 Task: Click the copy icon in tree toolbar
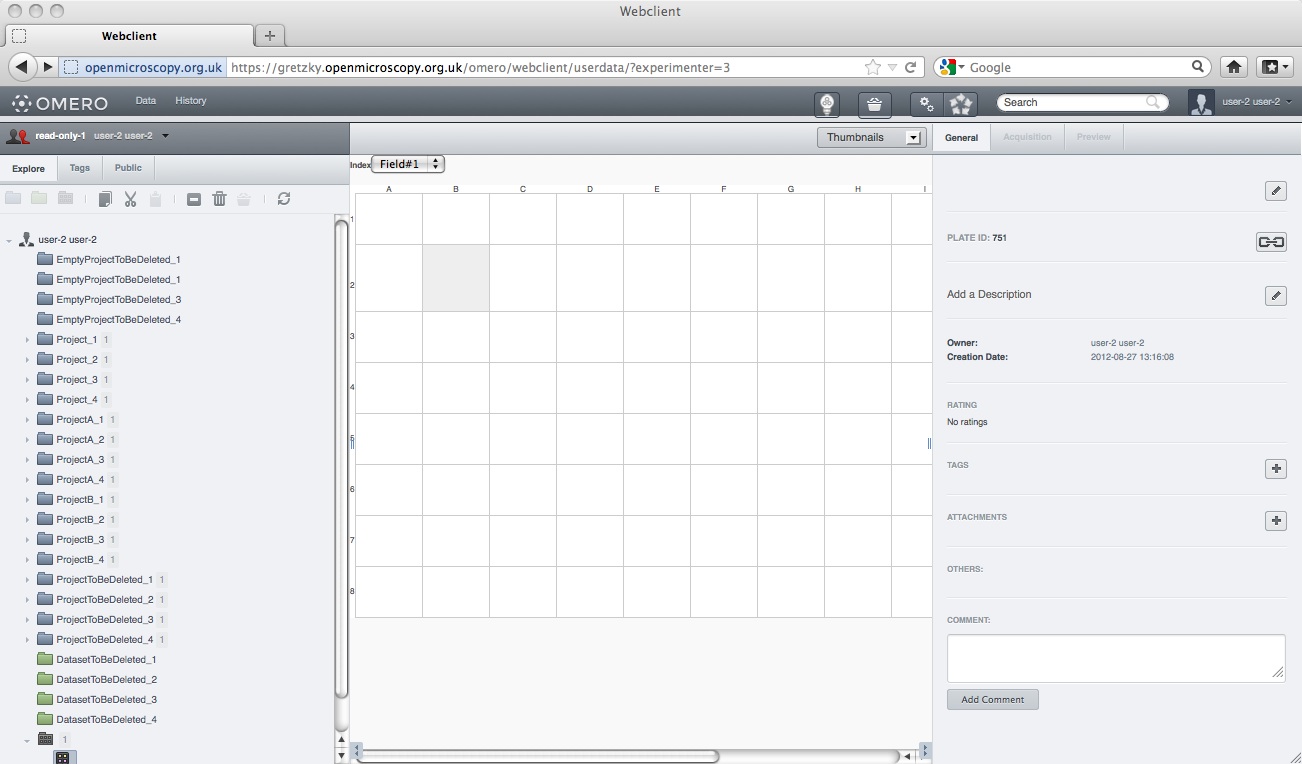click(x=105, y=199)
